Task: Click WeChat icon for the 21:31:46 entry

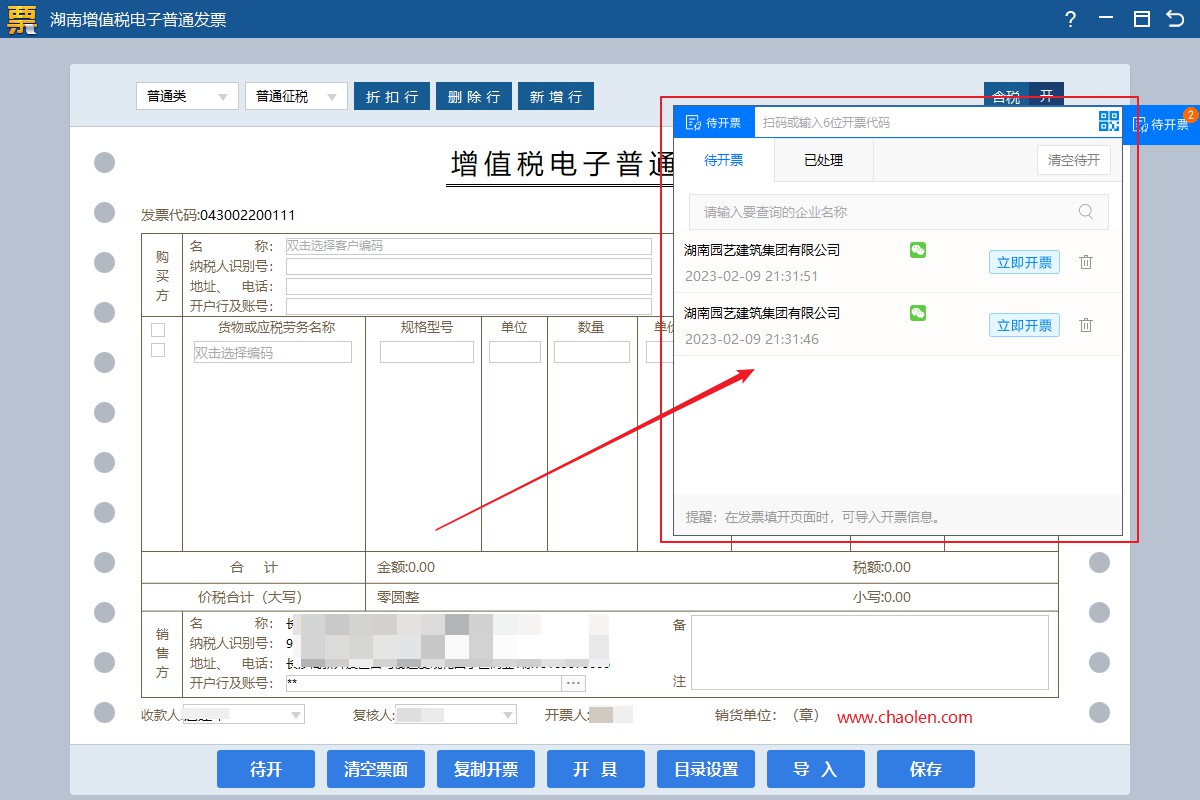Action: click(x=918, y=313)
